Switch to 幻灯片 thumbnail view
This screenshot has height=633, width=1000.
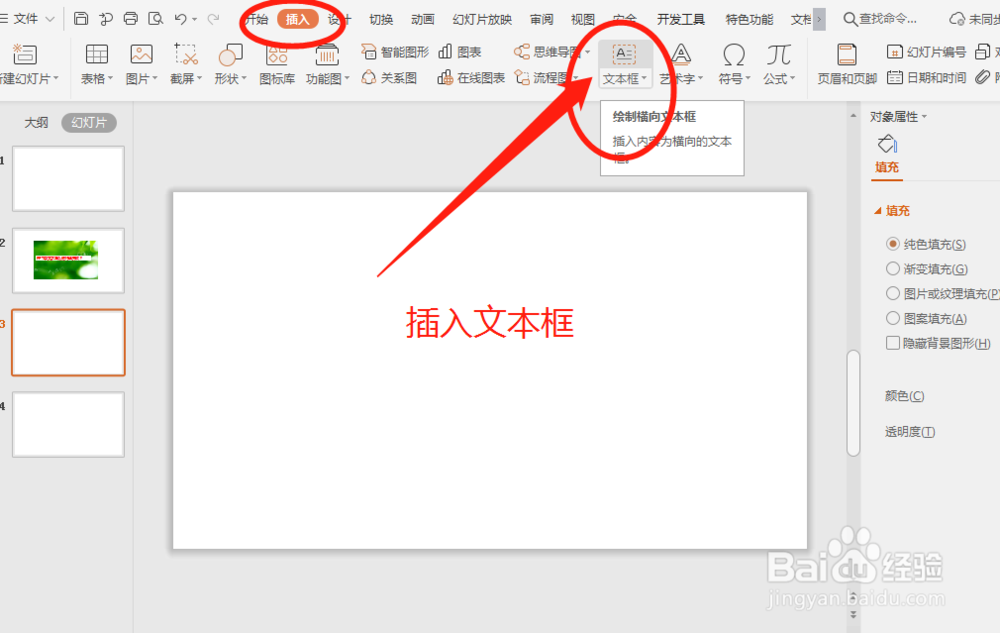(x=89, y=122)
